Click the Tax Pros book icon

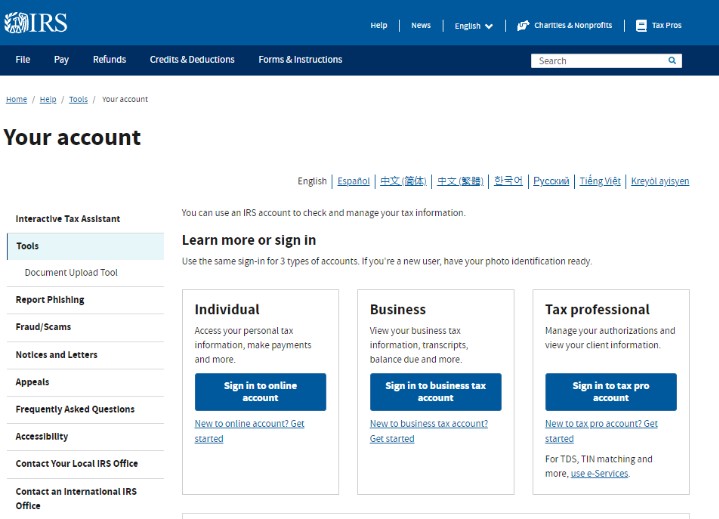[641, 26]
